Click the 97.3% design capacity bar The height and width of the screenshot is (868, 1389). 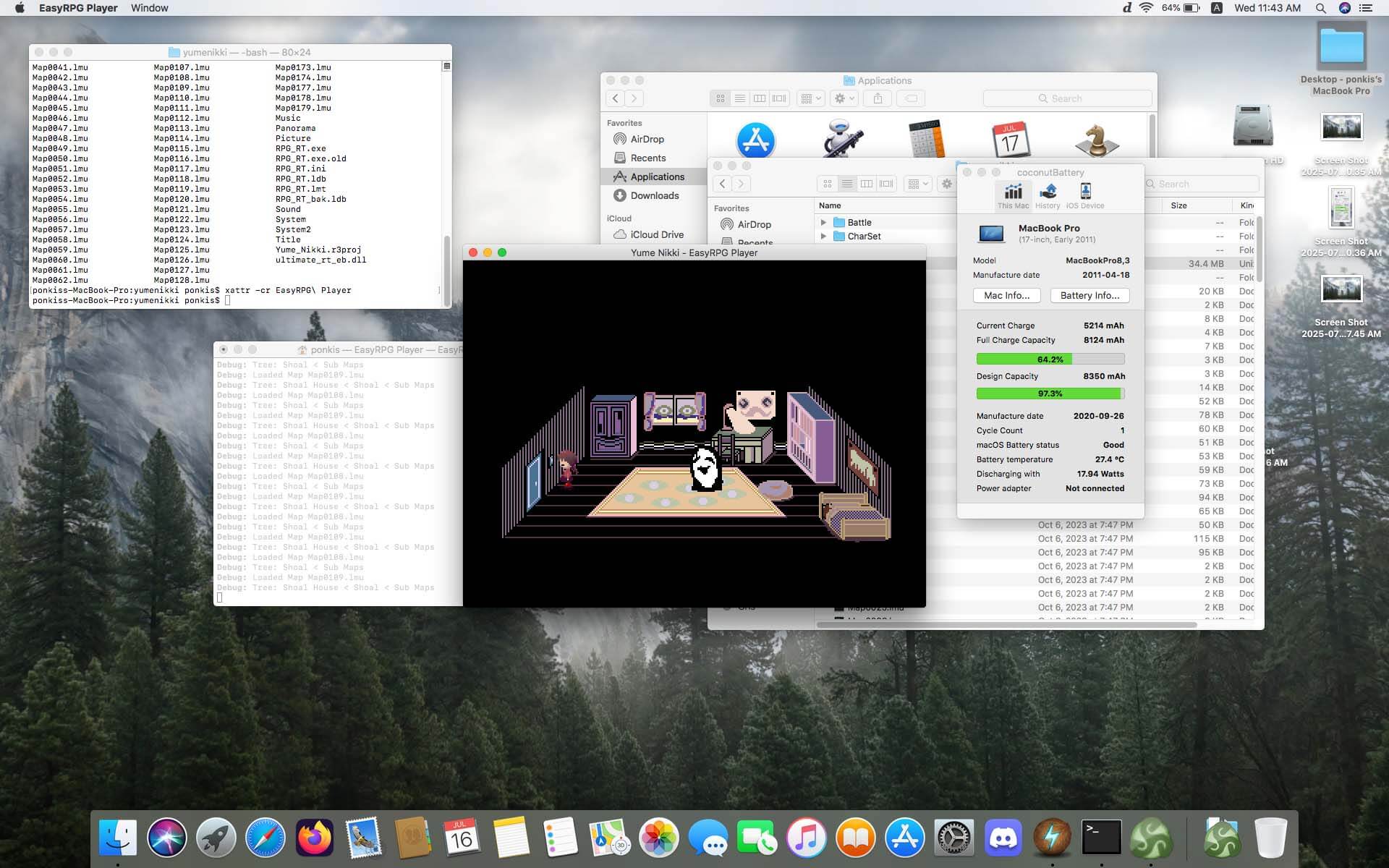1050,393
